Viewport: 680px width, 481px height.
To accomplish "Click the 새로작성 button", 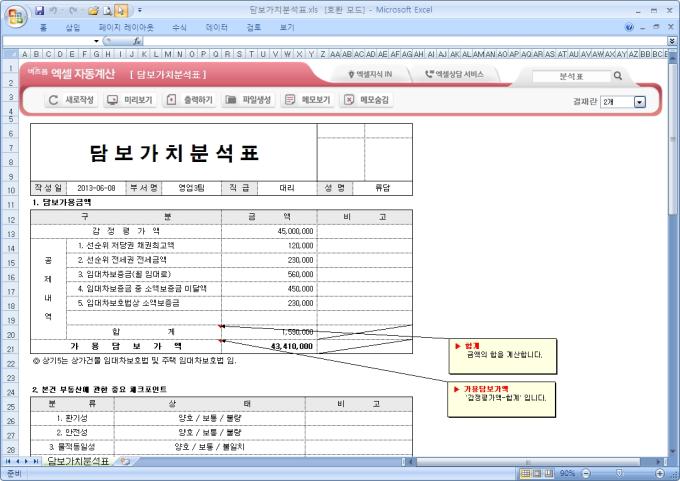I will (72, 100).
